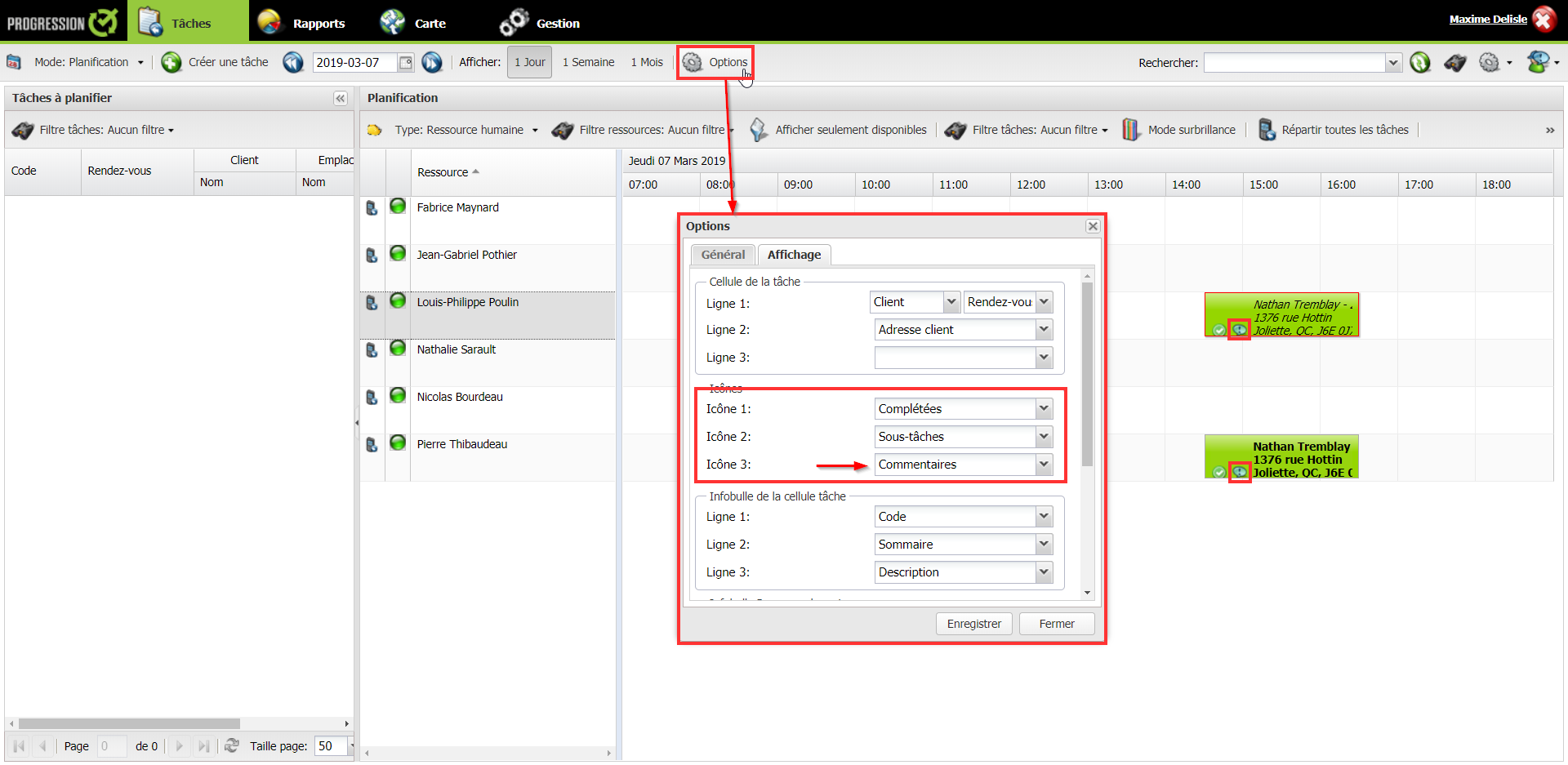This screenshot has height=765, width=1568.
Task: Click comments icon on Louis-Philippe's task
Action: (x=1239, y=330)
